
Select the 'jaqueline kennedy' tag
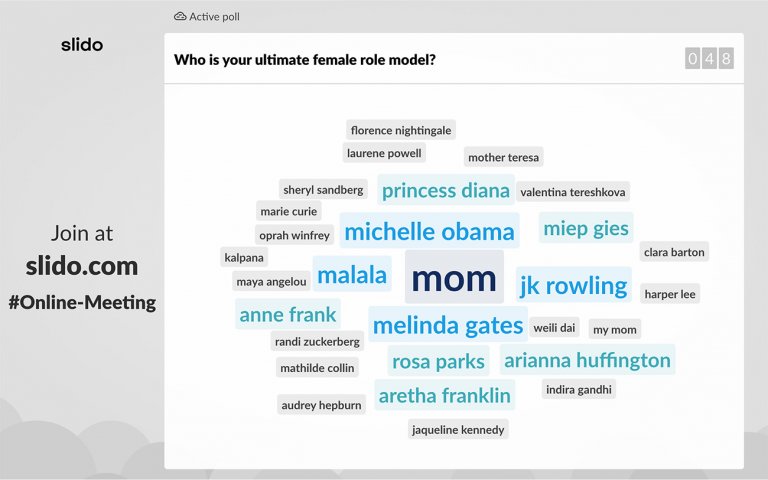click(x=459, y=430)
